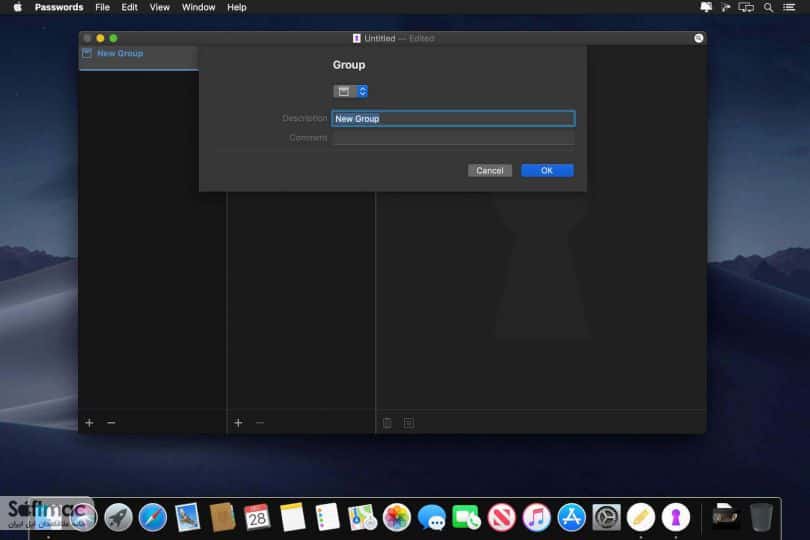Open the Trash in the Dock
Viewport: 810px width, 540px height.
click(x=761, y=517)
